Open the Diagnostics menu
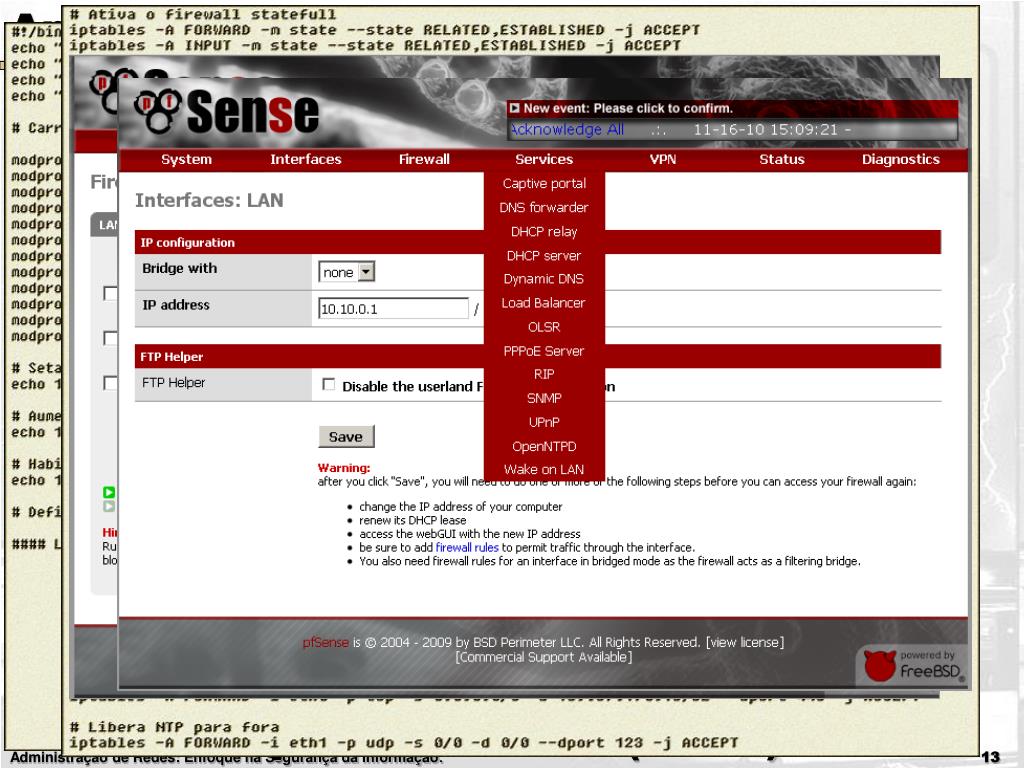The image size is (1024, 768). (901, 159)
